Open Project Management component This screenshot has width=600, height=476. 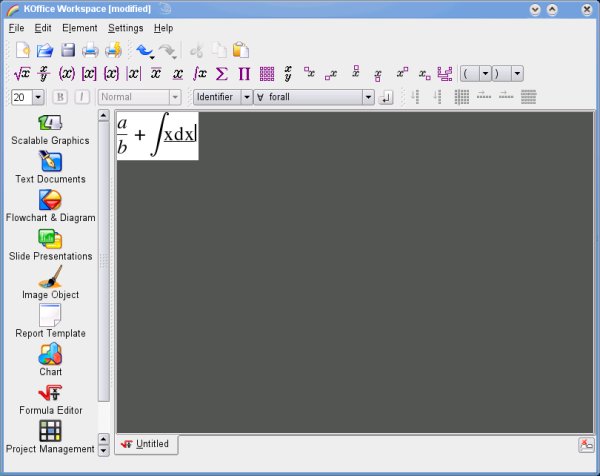pos(50,437)
